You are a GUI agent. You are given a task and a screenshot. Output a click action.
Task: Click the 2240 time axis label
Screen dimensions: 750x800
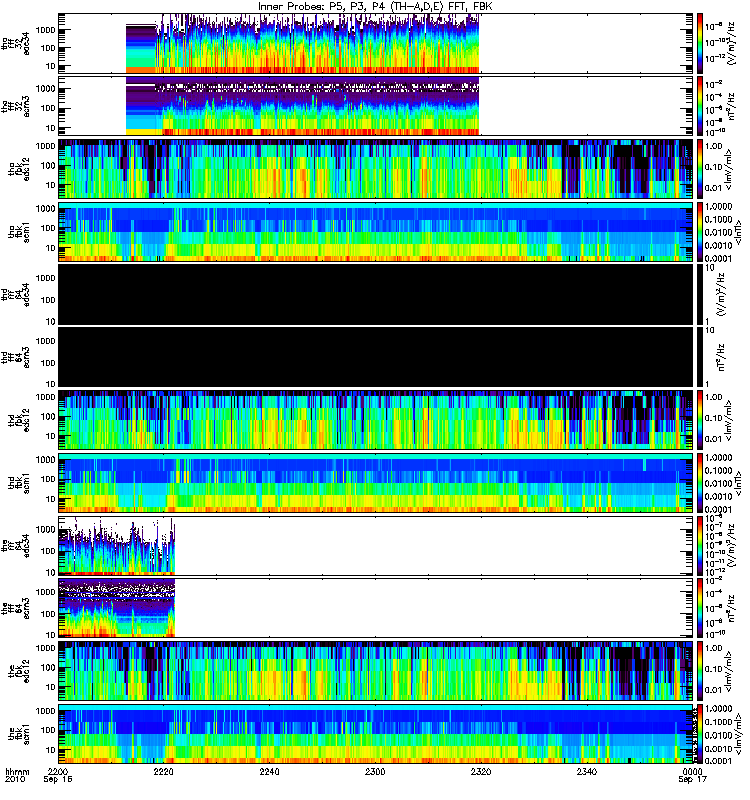point(269,771)
